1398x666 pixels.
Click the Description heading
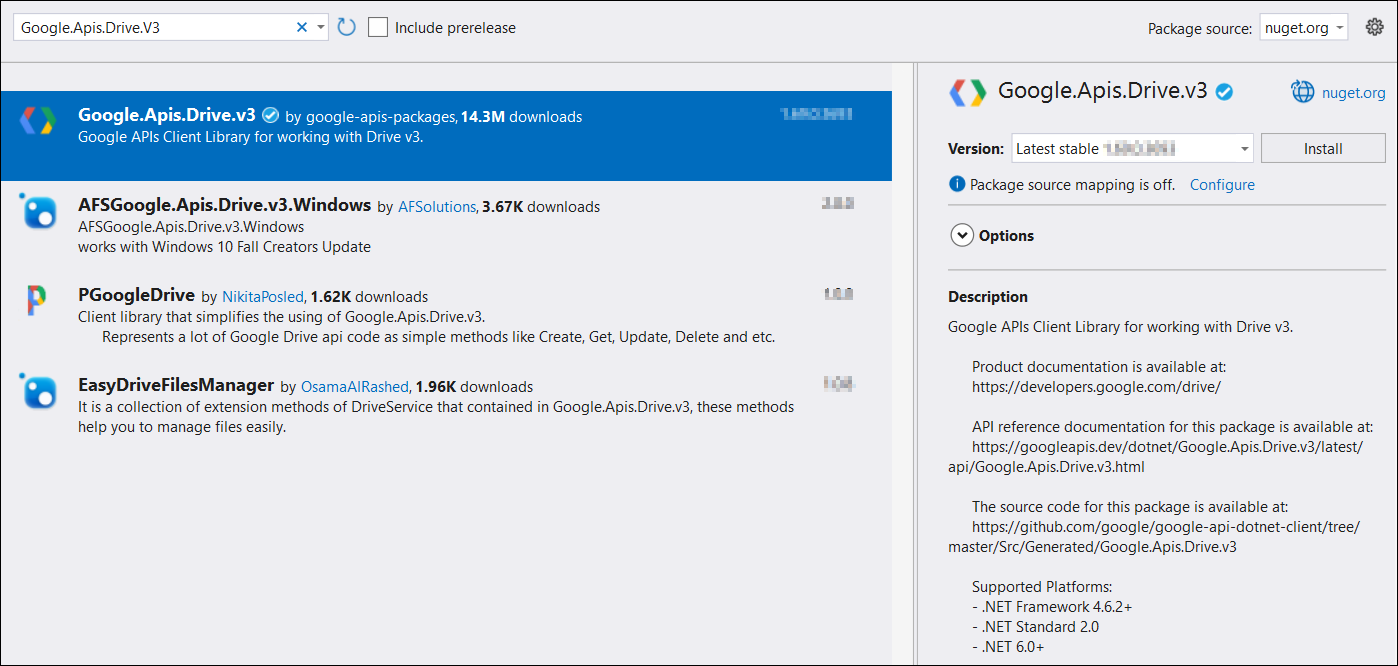(x=988, y=297)
